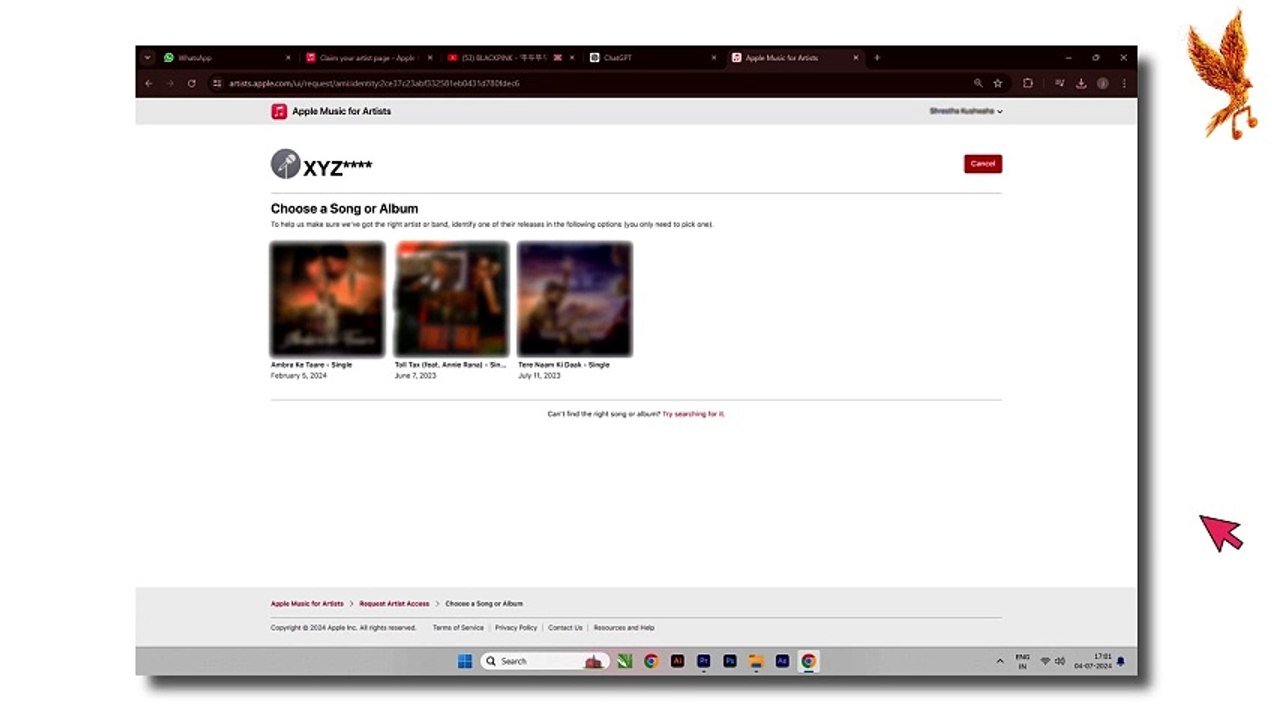Select the Apple Music for Artists tab
The width and height of the screenshot is (1272, 720).
click(x=795, y=58)
